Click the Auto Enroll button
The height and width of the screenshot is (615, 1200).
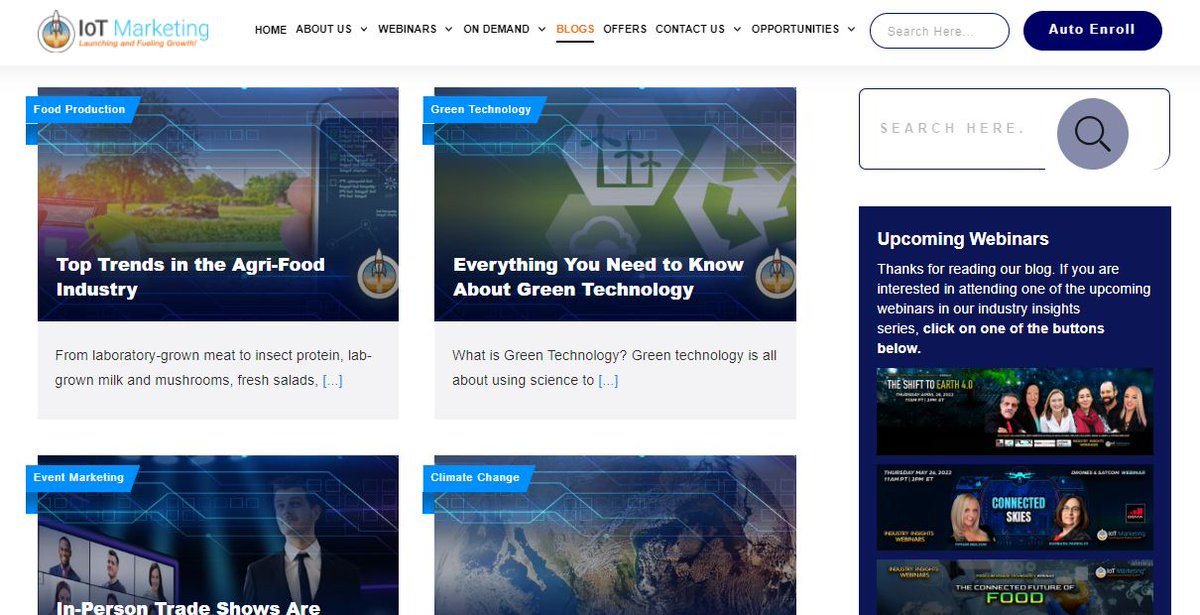coord(1092,30)
